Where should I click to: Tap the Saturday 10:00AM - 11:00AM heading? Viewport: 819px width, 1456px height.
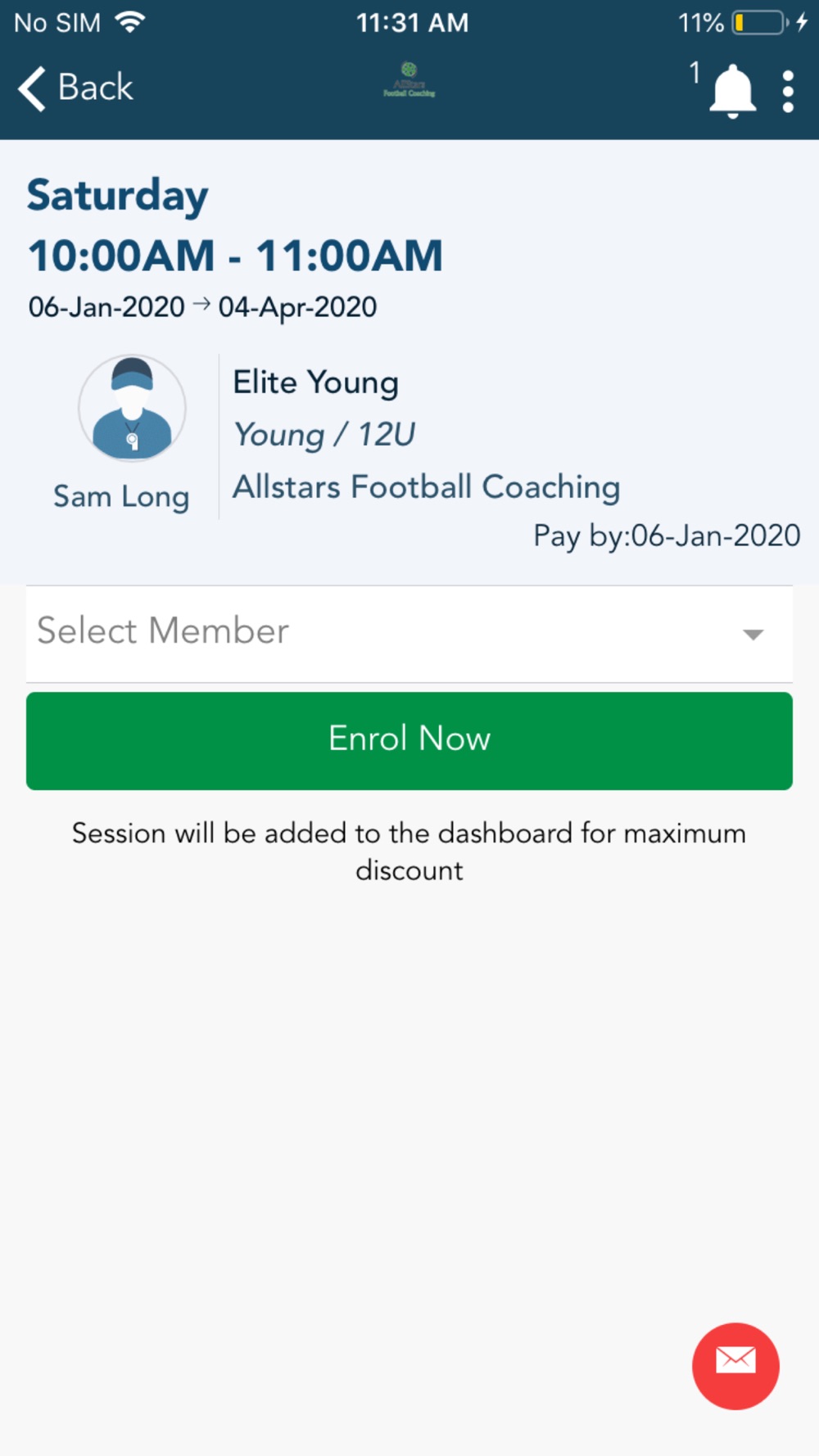[235, 225]
